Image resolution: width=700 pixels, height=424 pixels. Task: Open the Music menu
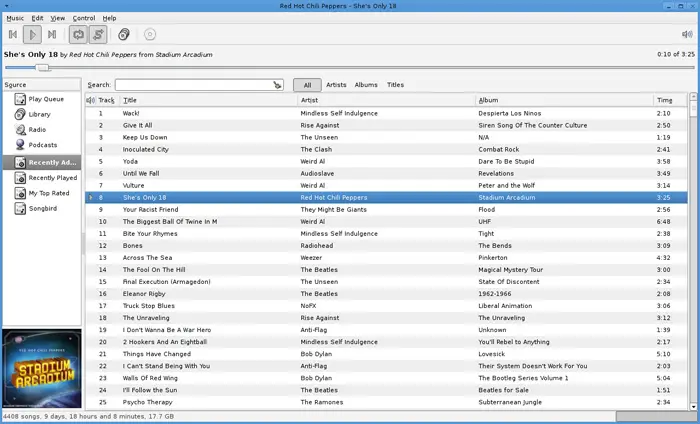15,18
